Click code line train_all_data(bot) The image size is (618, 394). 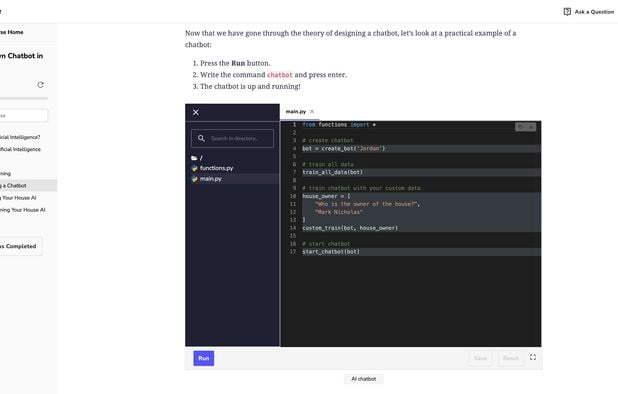[333, 172]
